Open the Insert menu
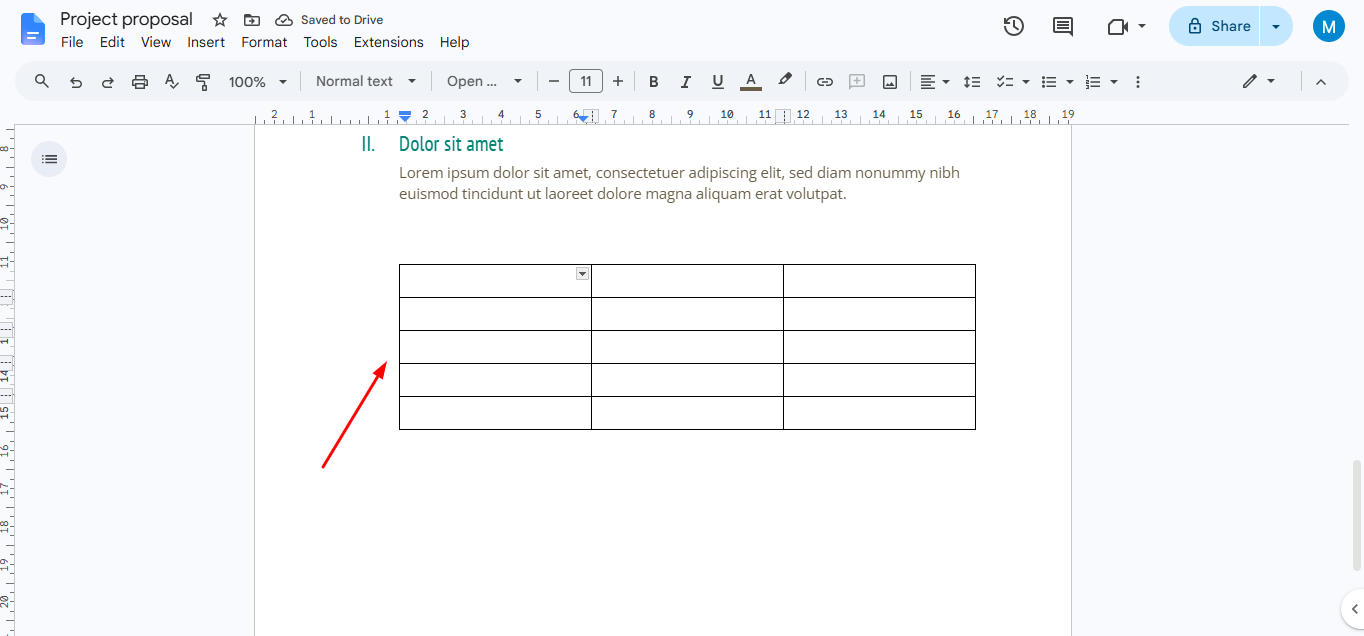Image resolution: width=1364 pixels, height=636 pixels. coord(206,42)
